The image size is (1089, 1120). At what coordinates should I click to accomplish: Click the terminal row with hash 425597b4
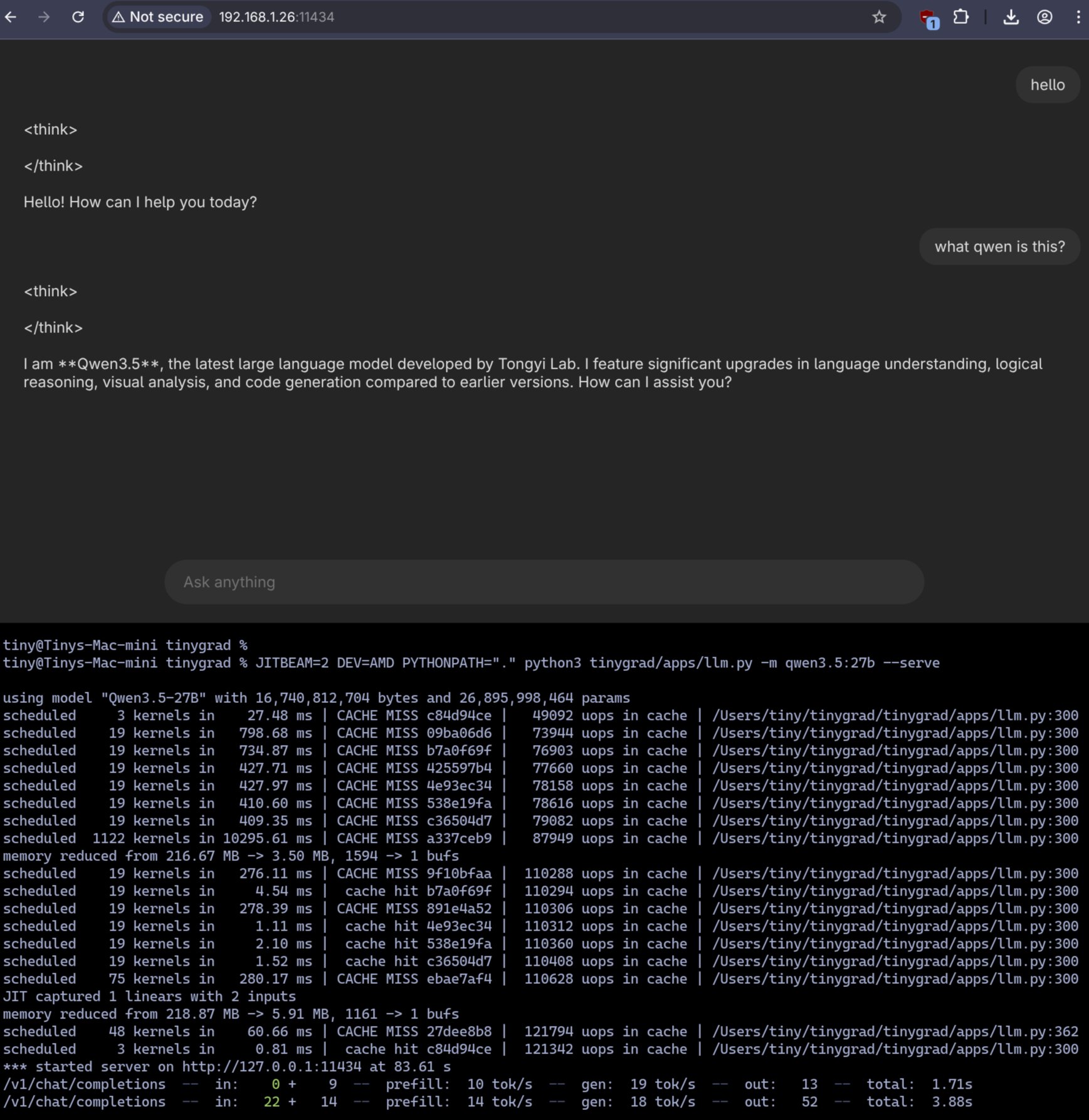(x=540, y=768)
